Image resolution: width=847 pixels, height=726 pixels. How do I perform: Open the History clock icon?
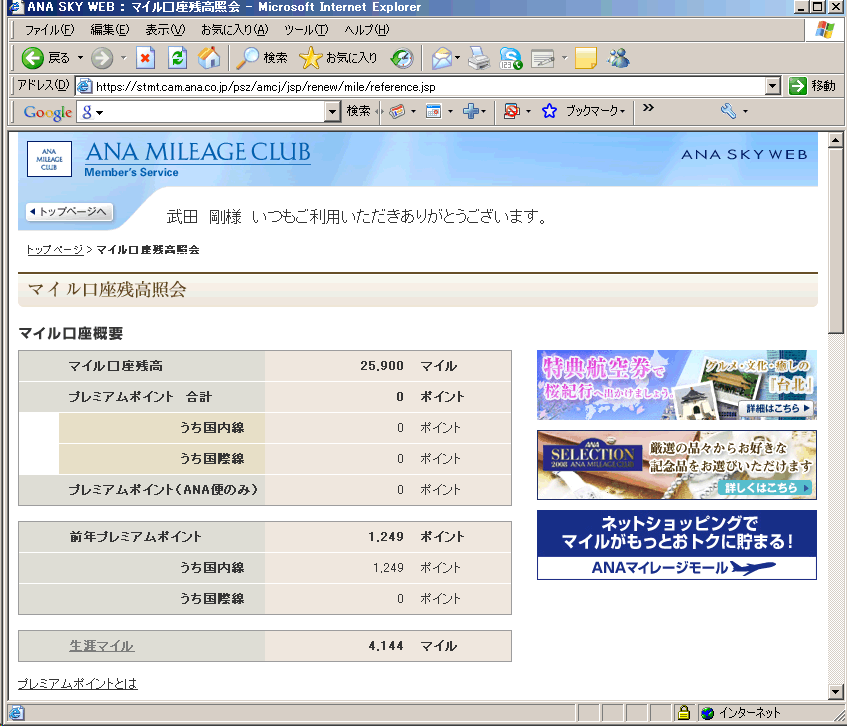coord(402,58)
